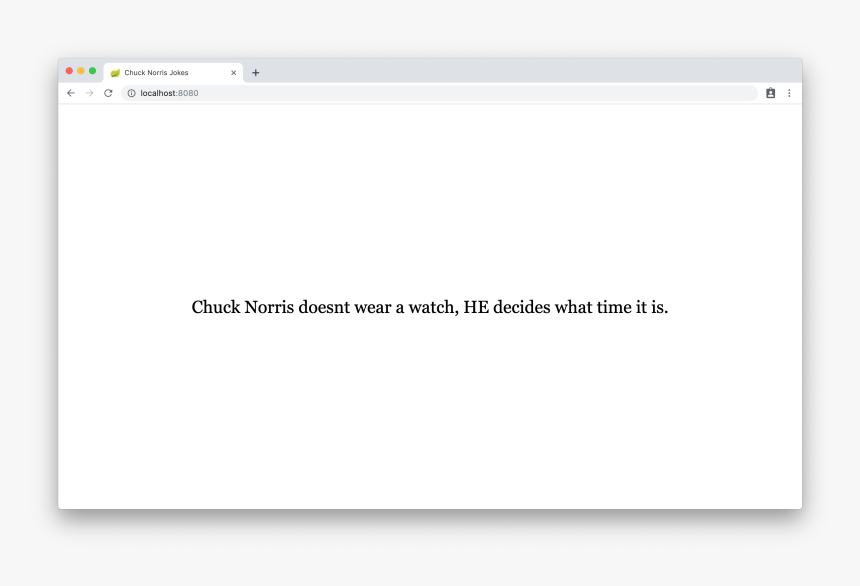Minimize window with yellow button

coord(81,71)
